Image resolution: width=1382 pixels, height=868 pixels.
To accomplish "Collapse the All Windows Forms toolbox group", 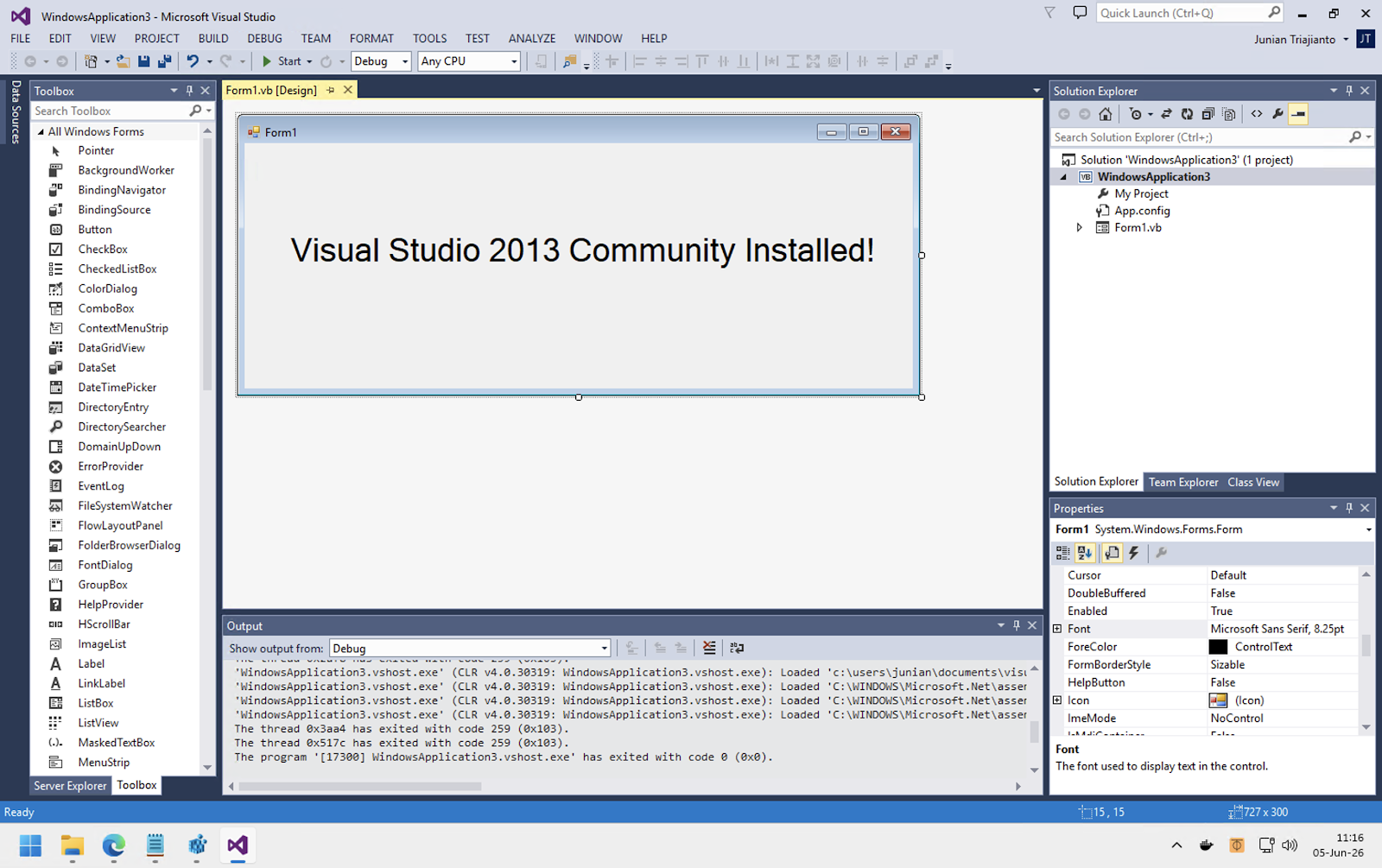I will 41,132.
